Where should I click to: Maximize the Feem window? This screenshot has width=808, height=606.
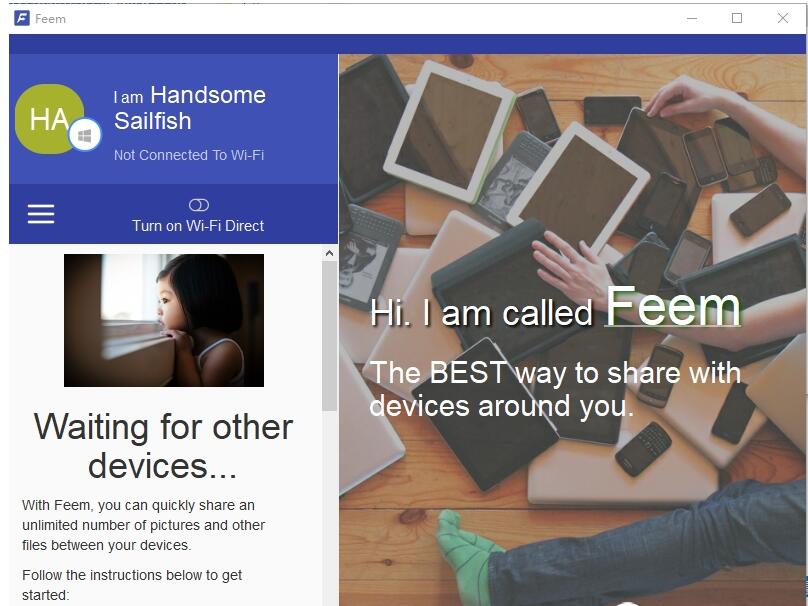737,19
